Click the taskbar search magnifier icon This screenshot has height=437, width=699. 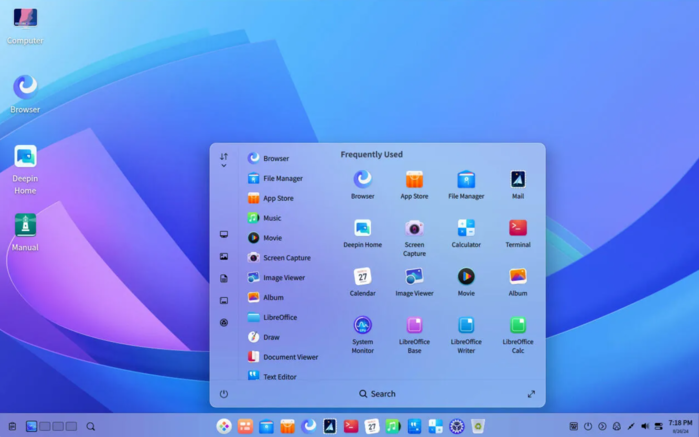point(90,427)
